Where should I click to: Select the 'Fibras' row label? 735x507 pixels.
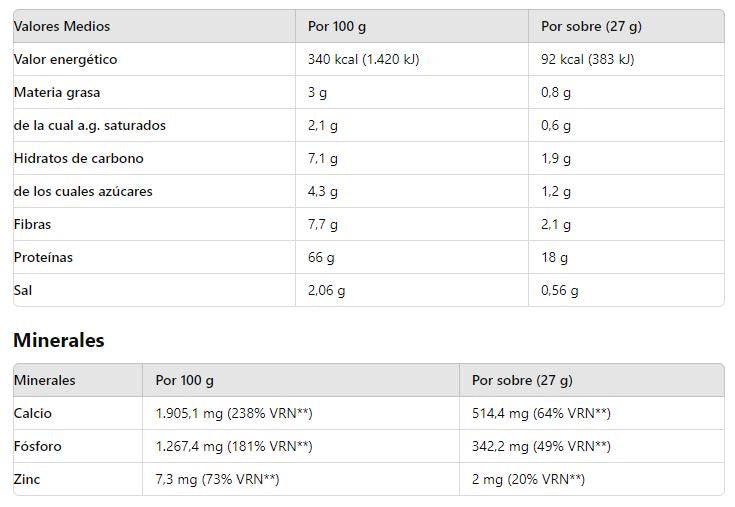click(x=32, y=224)
